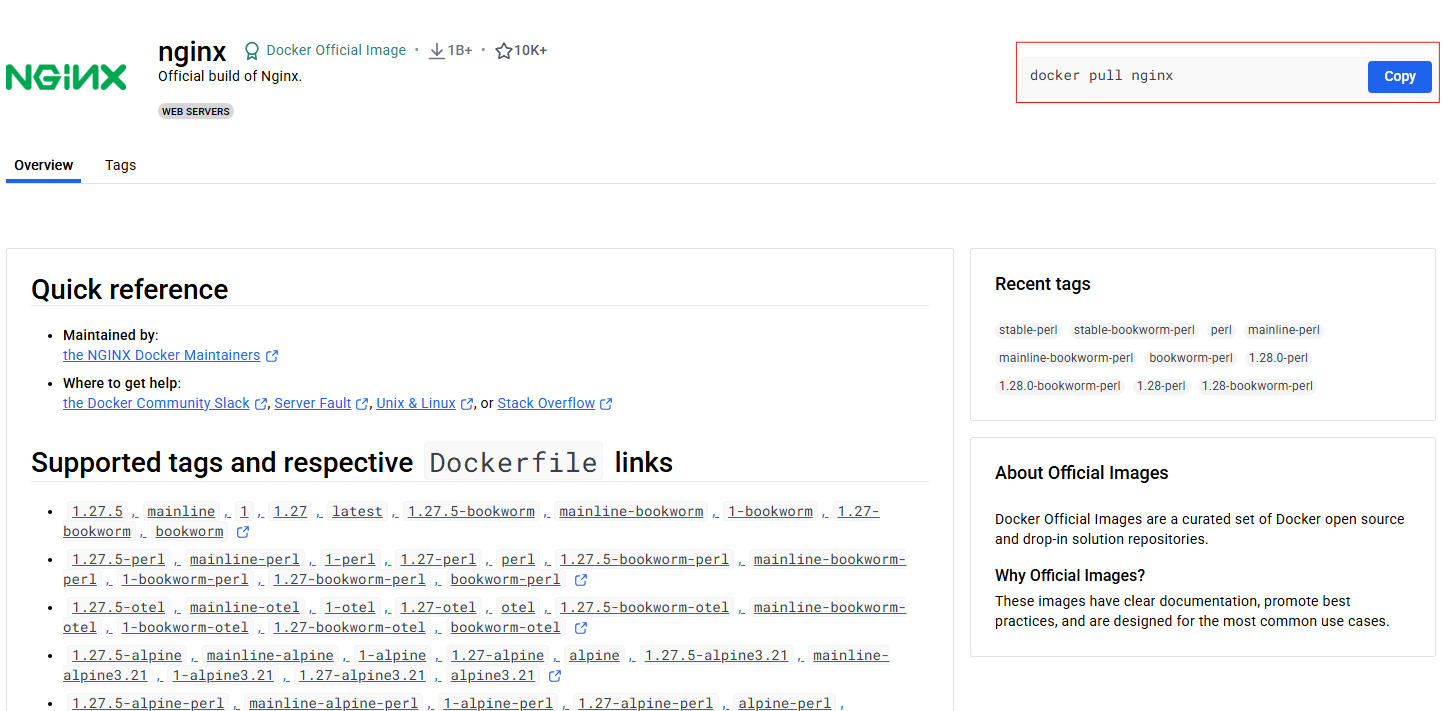Open the 1-bookworm tag link
Viewport: 1456px width, 711px height.
point(770,512)
